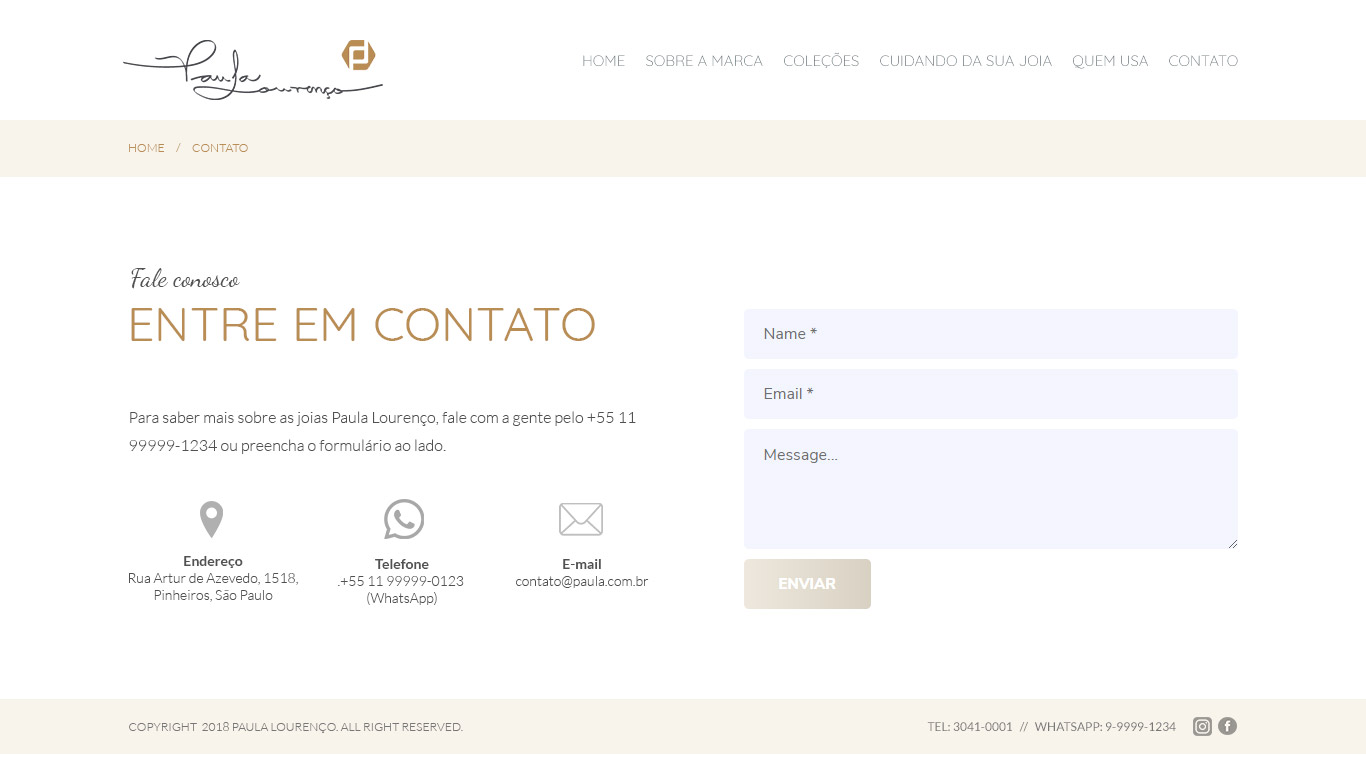
Task: Open the HOME menu item
Action: [x=603, y=61]
